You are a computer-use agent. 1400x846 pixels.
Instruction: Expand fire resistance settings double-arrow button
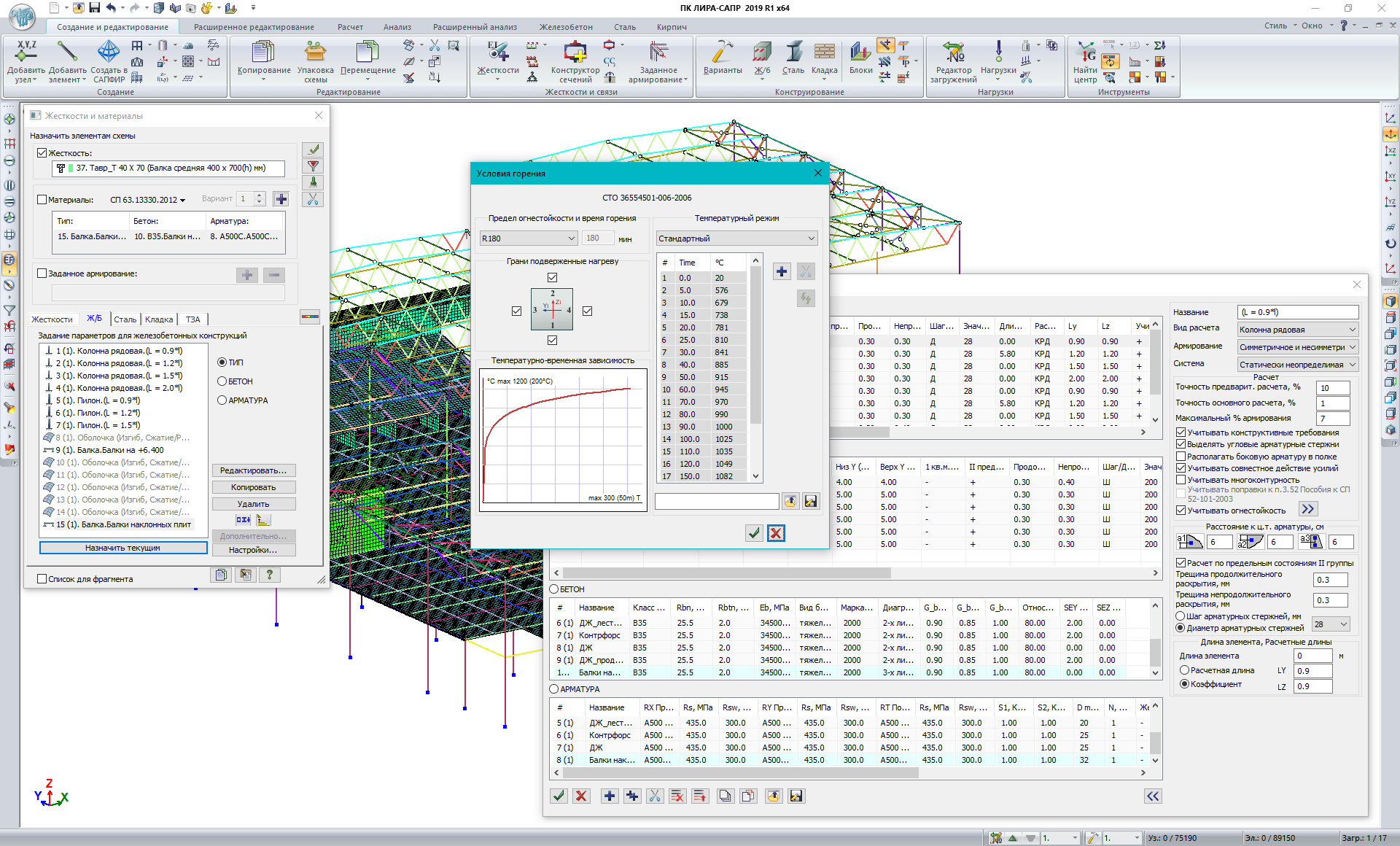(x=1308, y=509)
